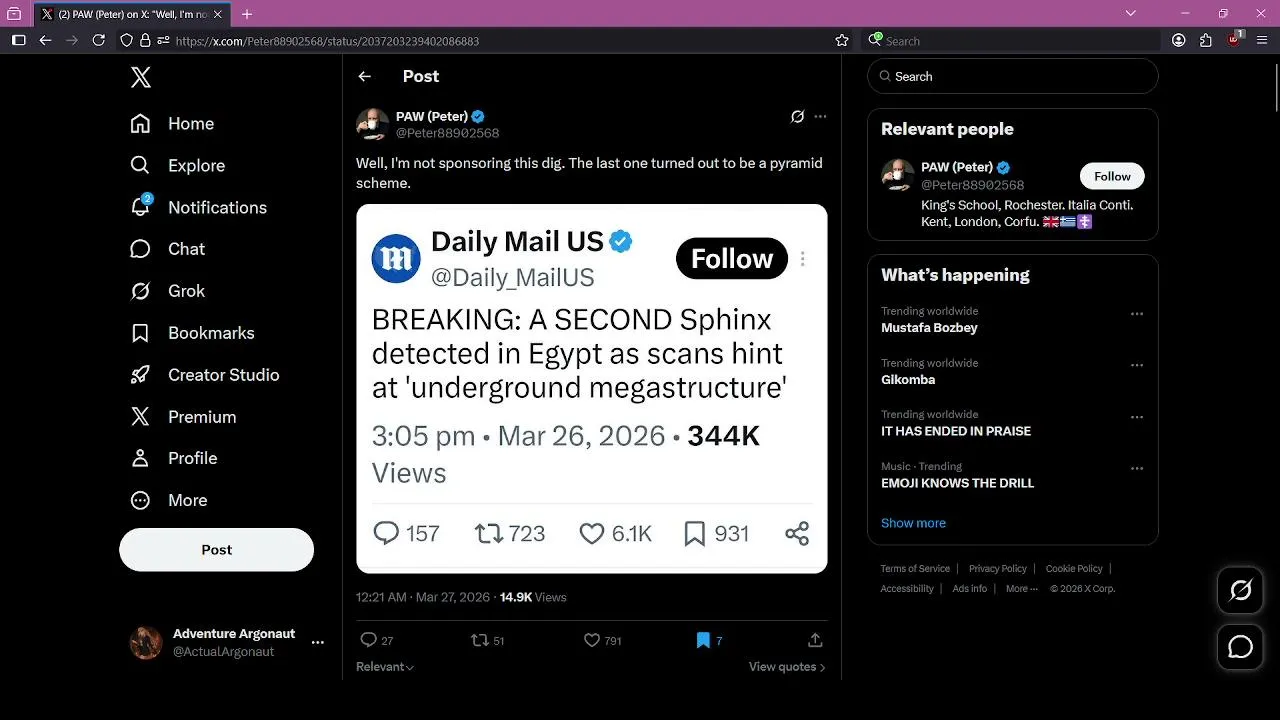
Task: Click the X logo home icon
Action: [141, 77]
